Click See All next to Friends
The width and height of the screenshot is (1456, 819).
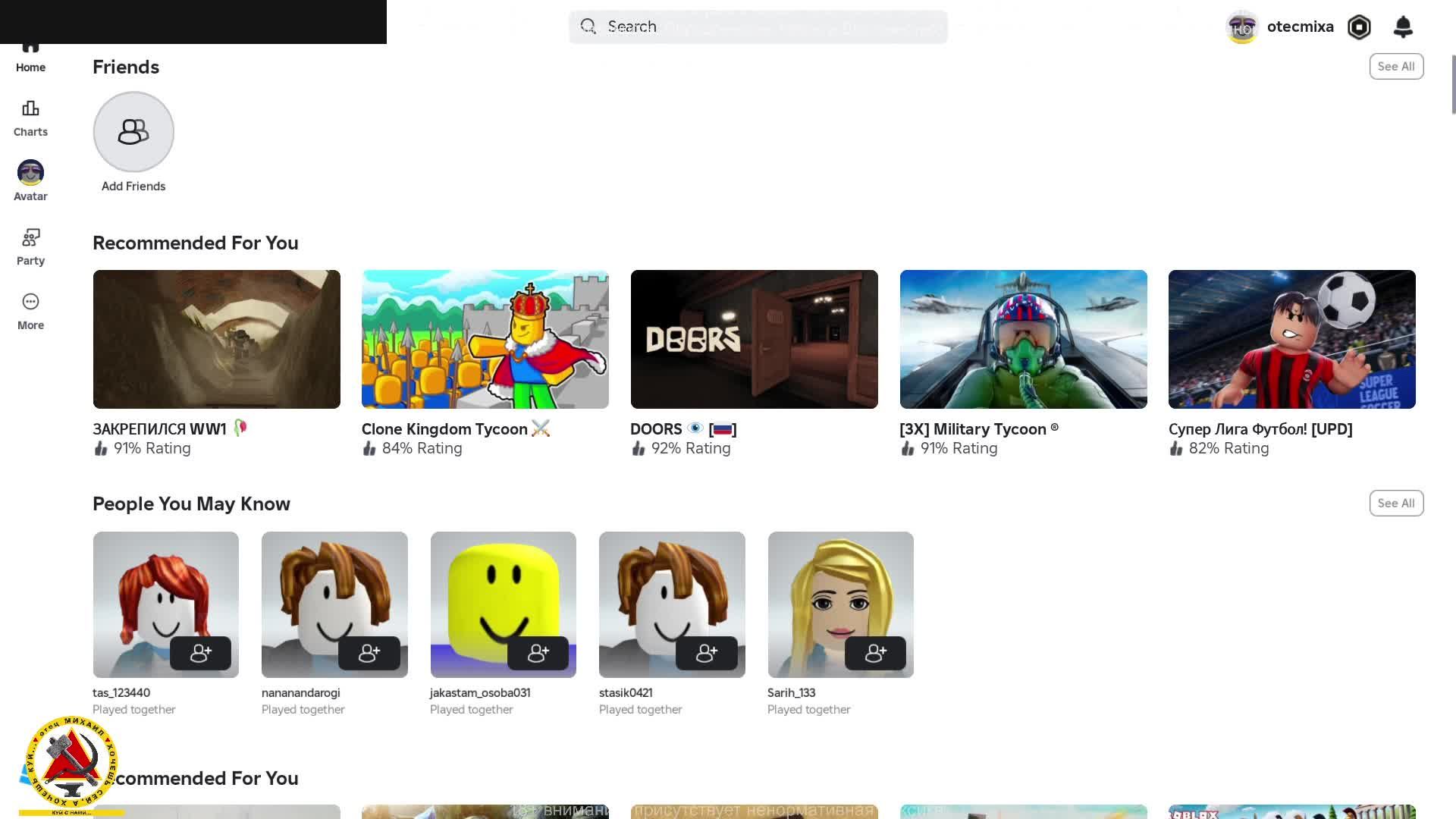click(x=1396, y=67)
